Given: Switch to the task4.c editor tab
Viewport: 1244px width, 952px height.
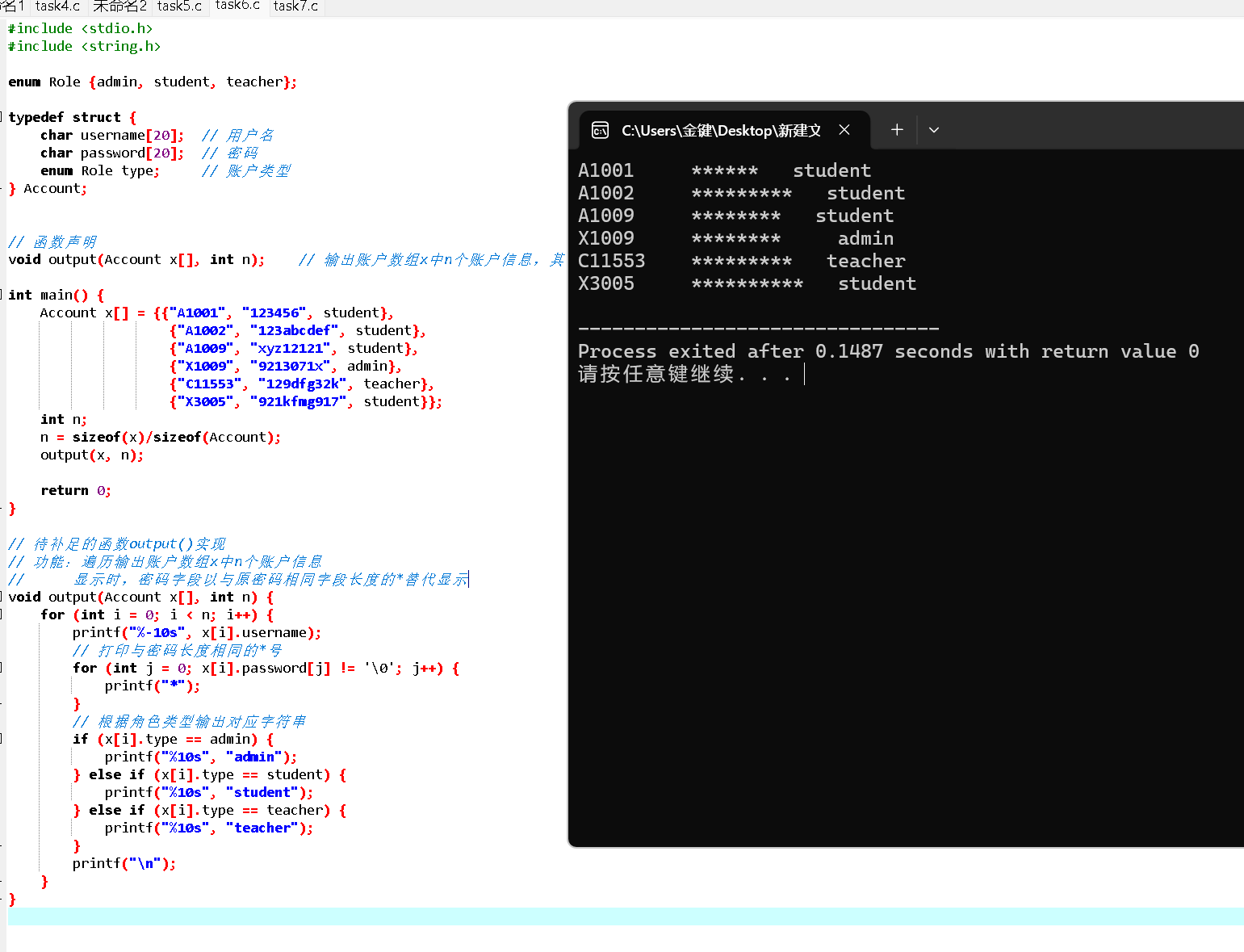Looking at the screenshot, I should click(x=57, y=6).
